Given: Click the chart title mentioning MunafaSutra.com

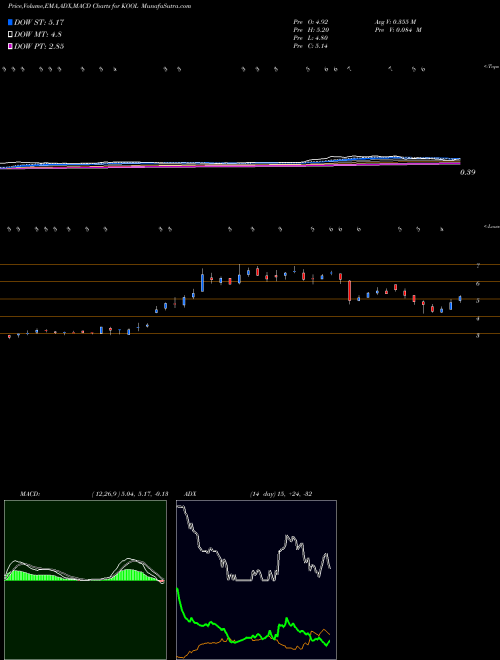Looking at the screenshot, I should [99, 6].
